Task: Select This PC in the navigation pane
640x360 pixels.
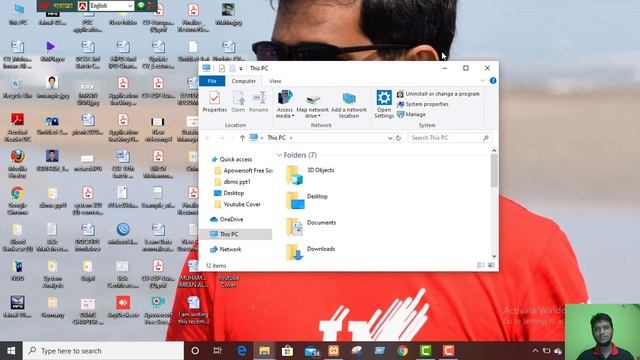Action: point(236,234)
